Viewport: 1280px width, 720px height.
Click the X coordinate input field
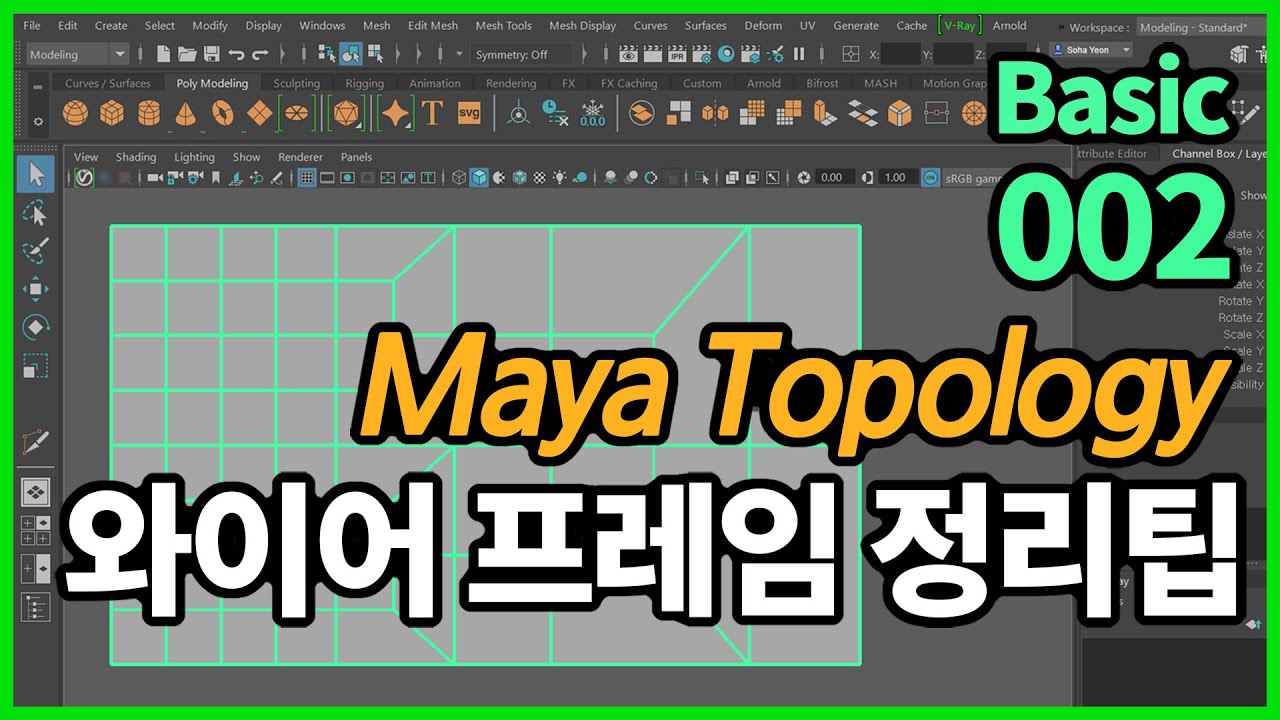point(901,54)
